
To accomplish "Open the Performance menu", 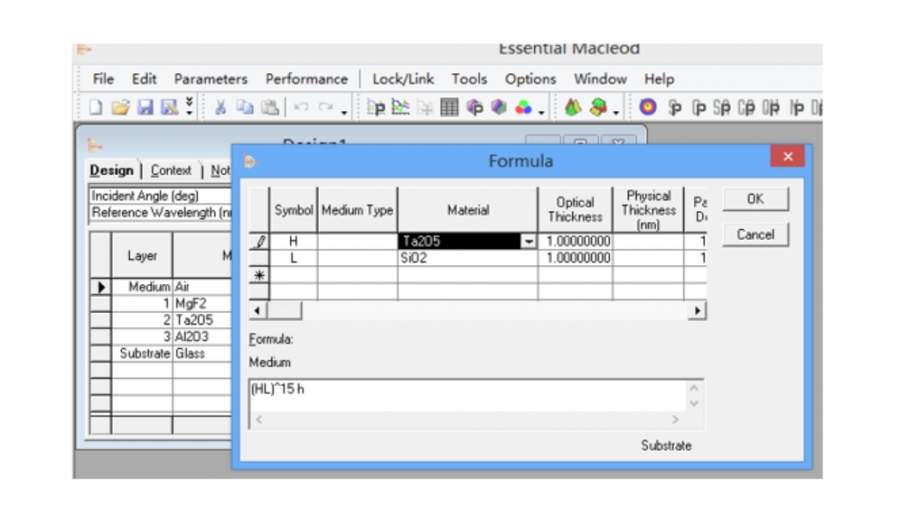I will 306,79.
